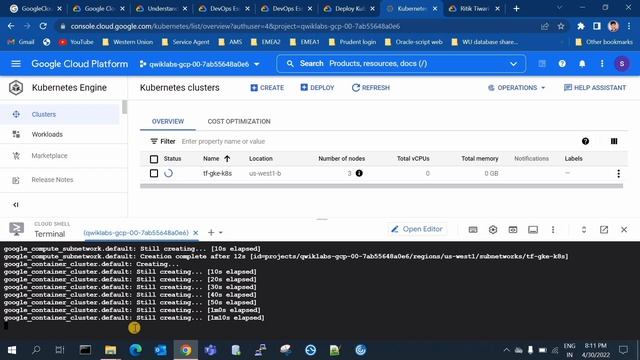Expand the search bar dropdown chevron
The height and width of the screenshot is (360, 640).
[x=513, y=64]
